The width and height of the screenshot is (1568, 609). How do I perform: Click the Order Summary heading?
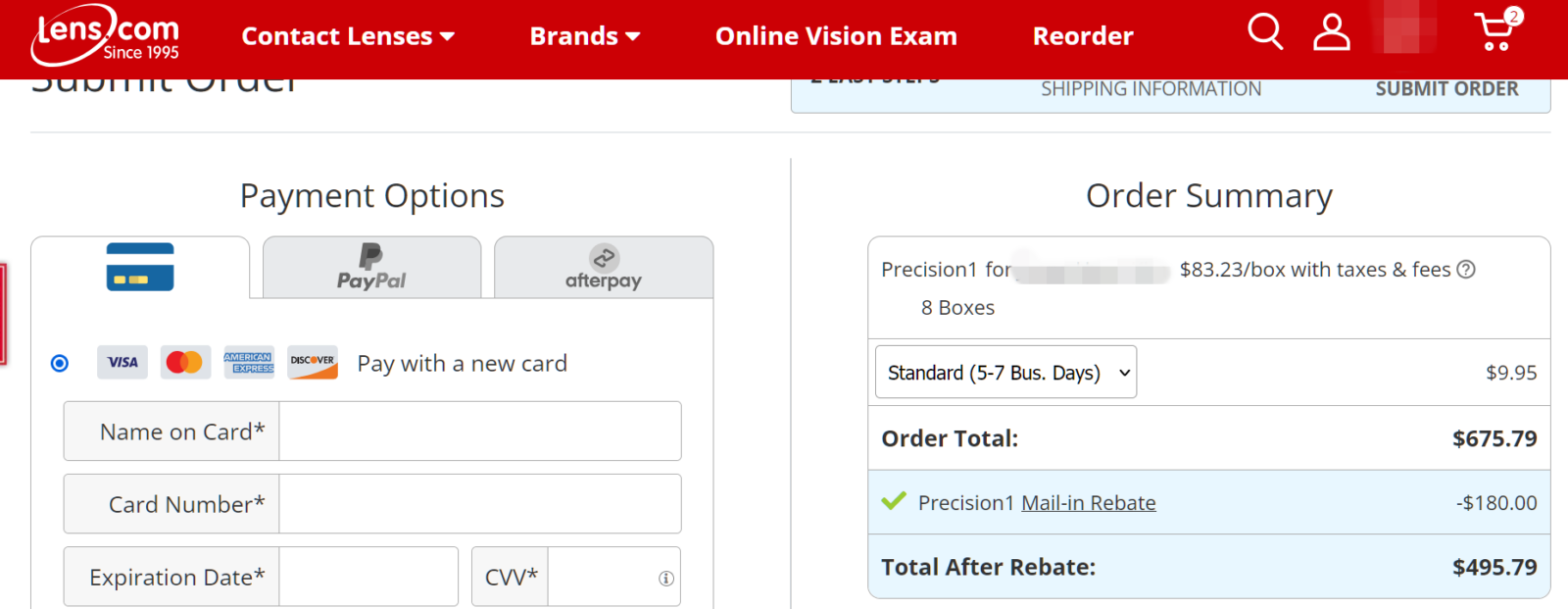click(x=1209, y=196)
